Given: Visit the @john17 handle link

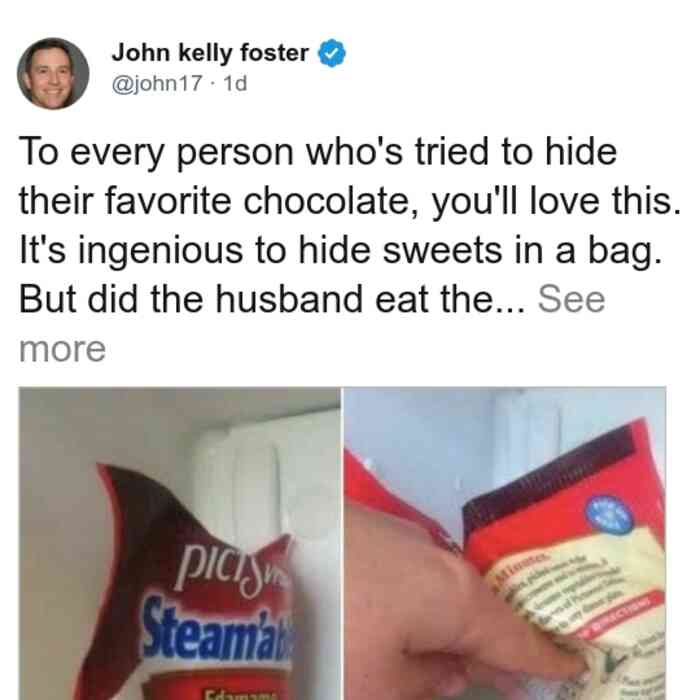Looking at the screenshot, I should [x=157, y=83].
